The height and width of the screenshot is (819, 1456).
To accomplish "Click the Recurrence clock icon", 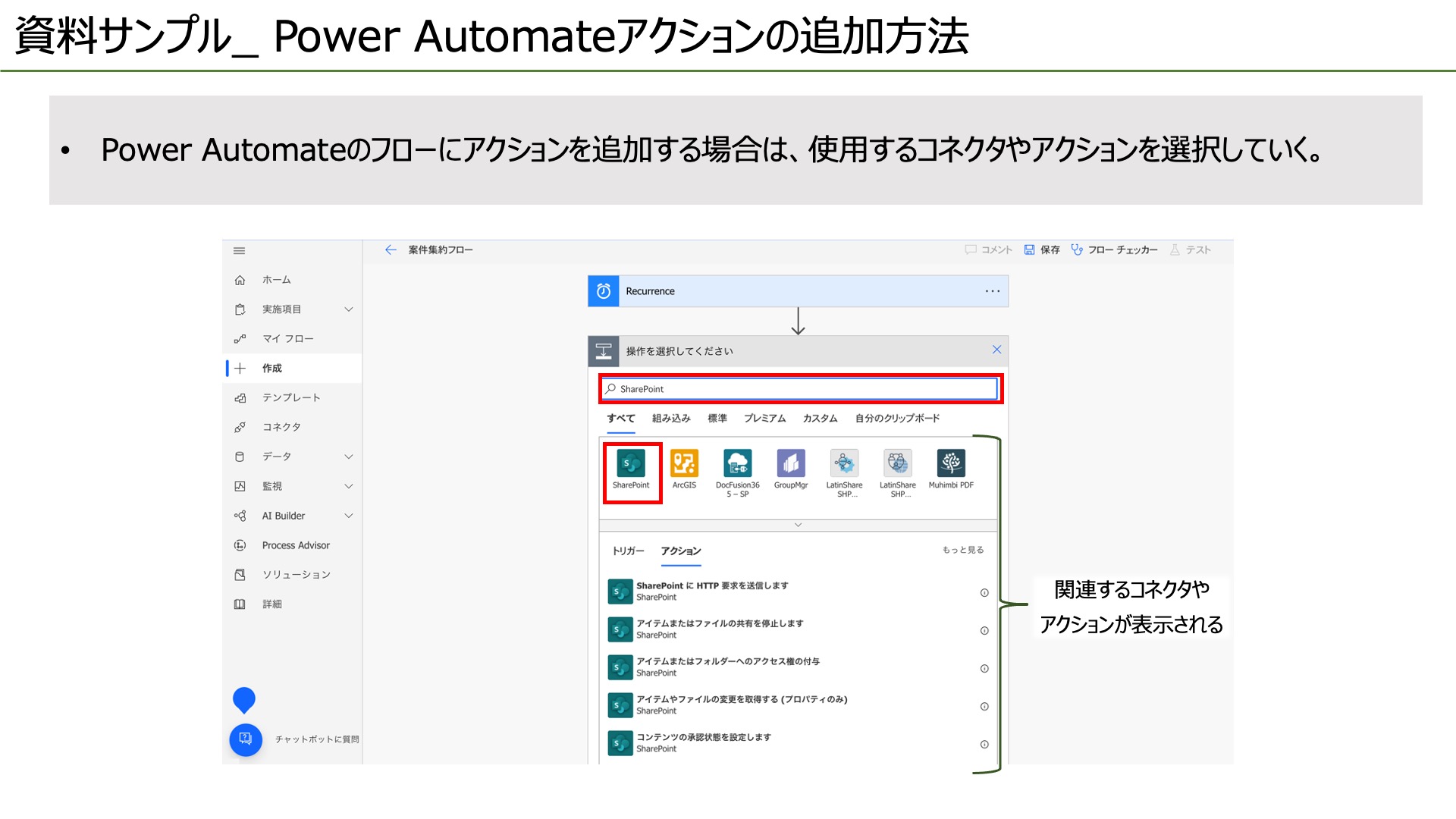I will 604,291.
